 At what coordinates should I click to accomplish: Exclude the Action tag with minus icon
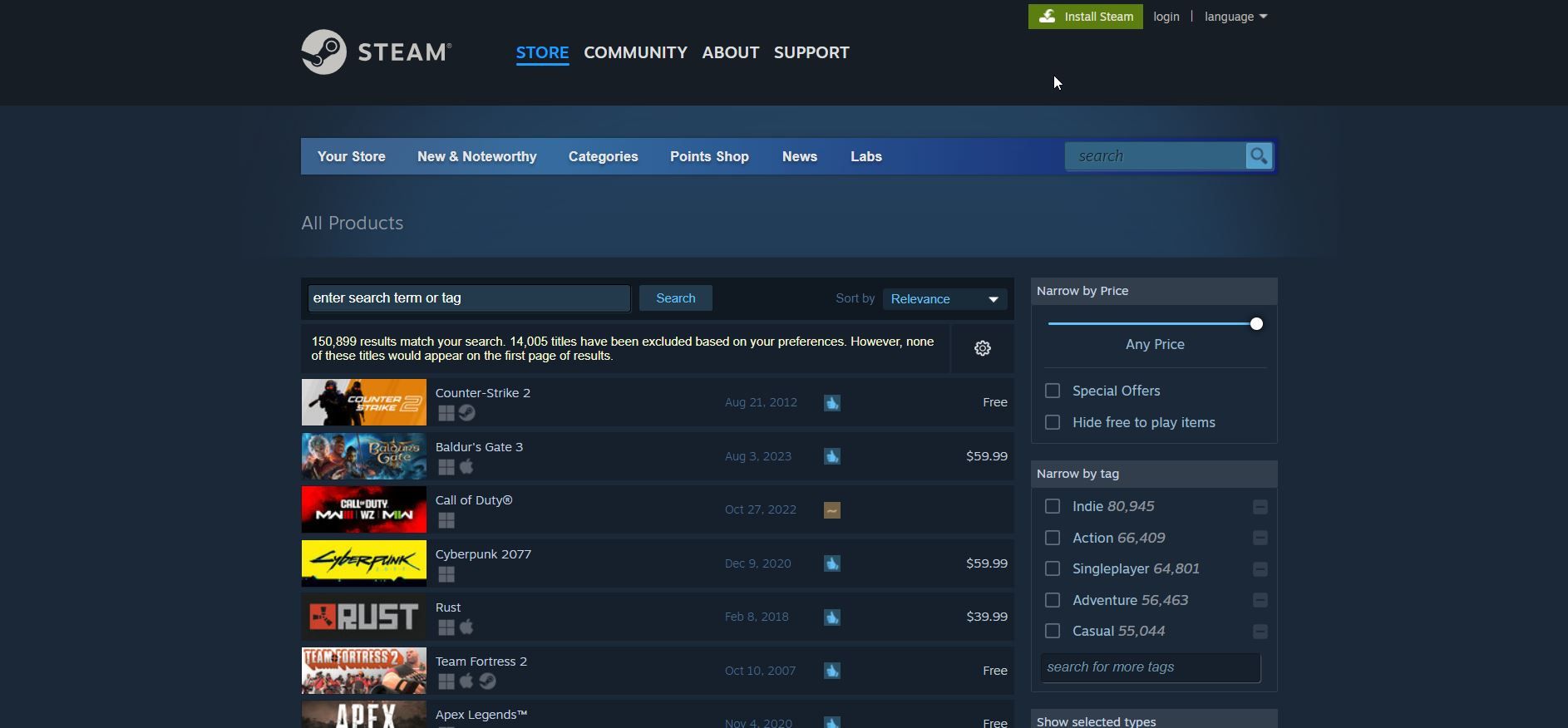[1260, 539]
